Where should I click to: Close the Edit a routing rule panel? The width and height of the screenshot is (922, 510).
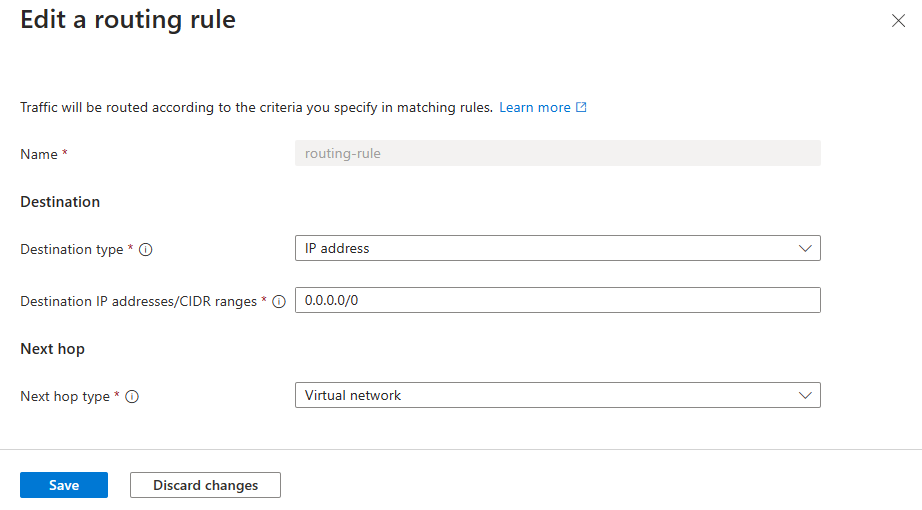[x=898, y=21]
